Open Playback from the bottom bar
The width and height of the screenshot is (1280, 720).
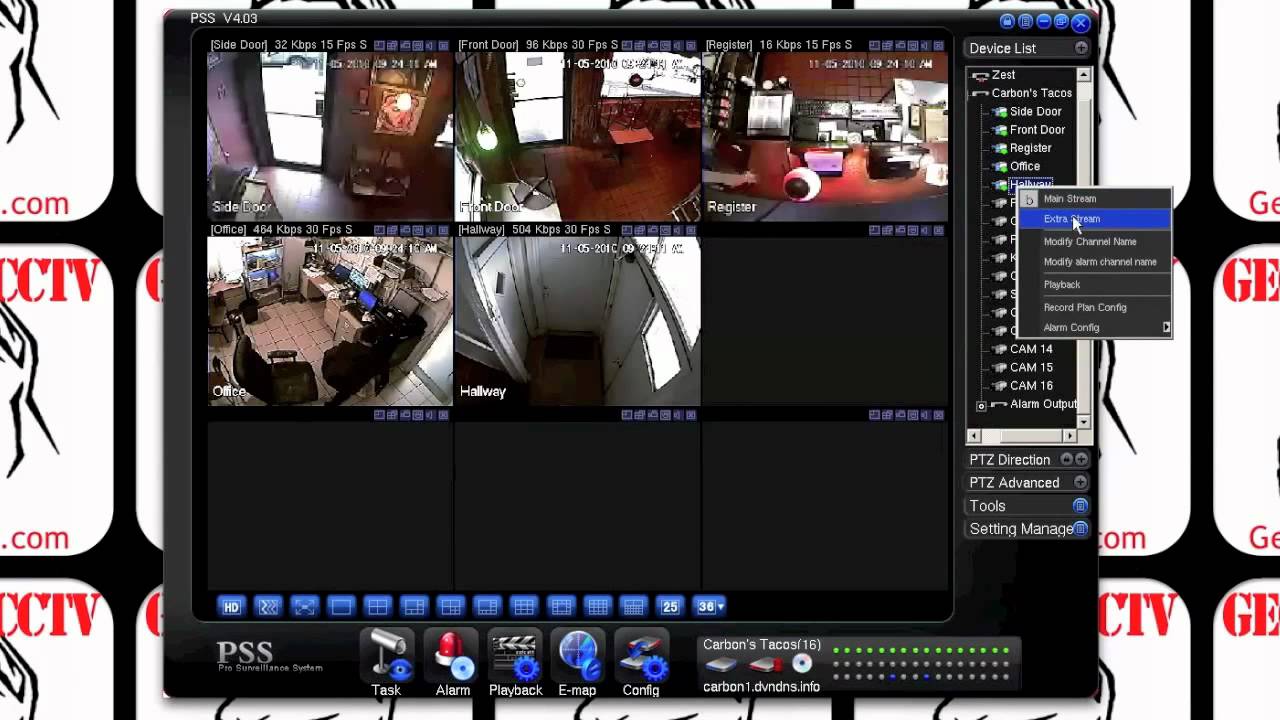pyautogui.click(x=516, y=663)
